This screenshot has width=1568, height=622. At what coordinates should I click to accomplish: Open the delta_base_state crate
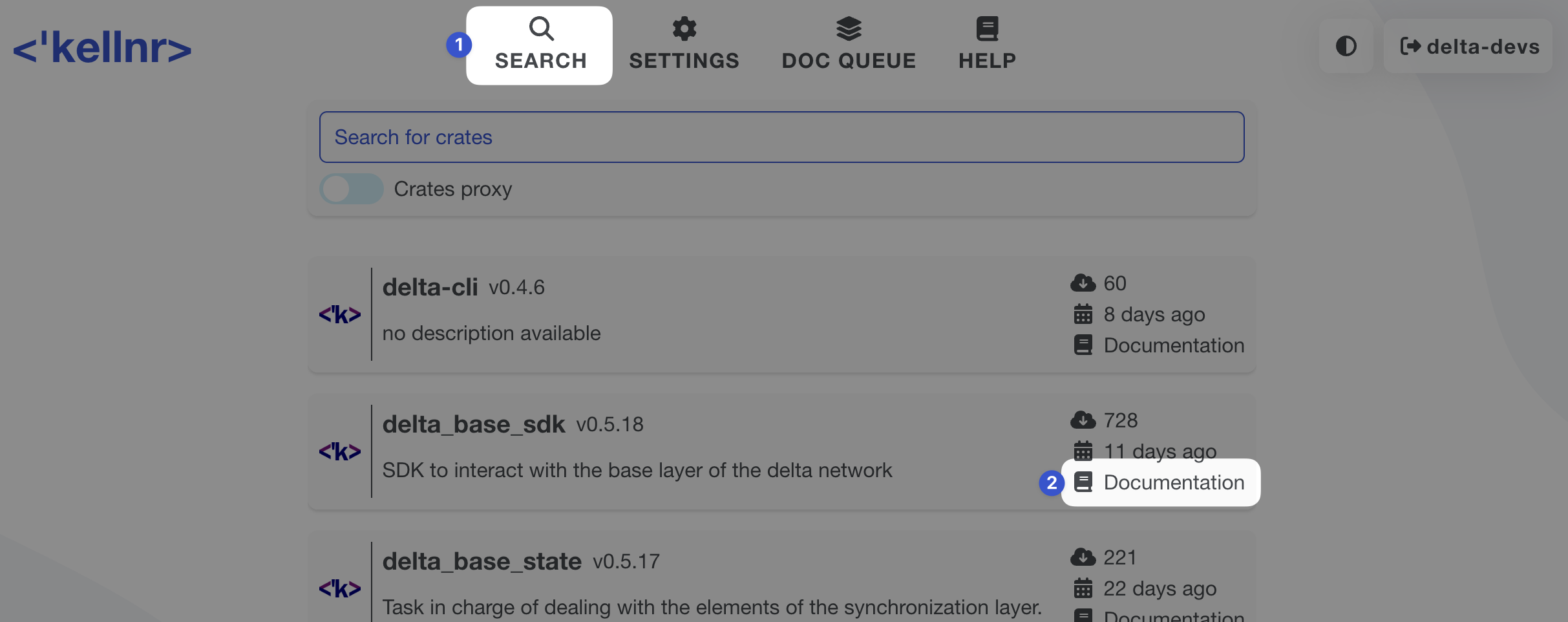482,561
